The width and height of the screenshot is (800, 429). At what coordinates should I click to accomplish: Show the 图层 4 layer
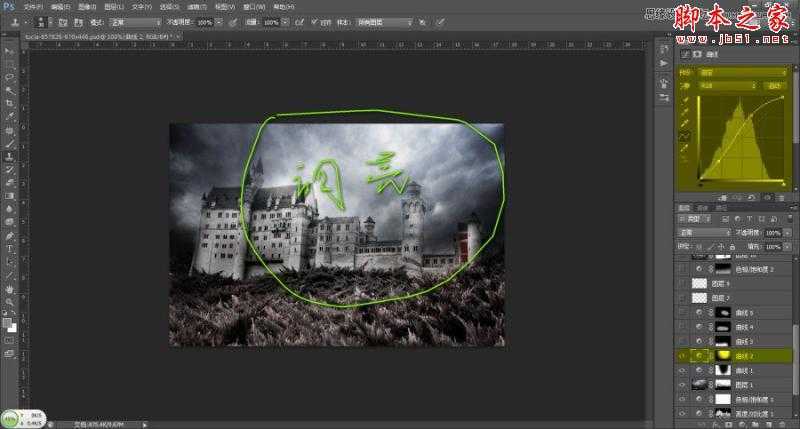point(683,284)
